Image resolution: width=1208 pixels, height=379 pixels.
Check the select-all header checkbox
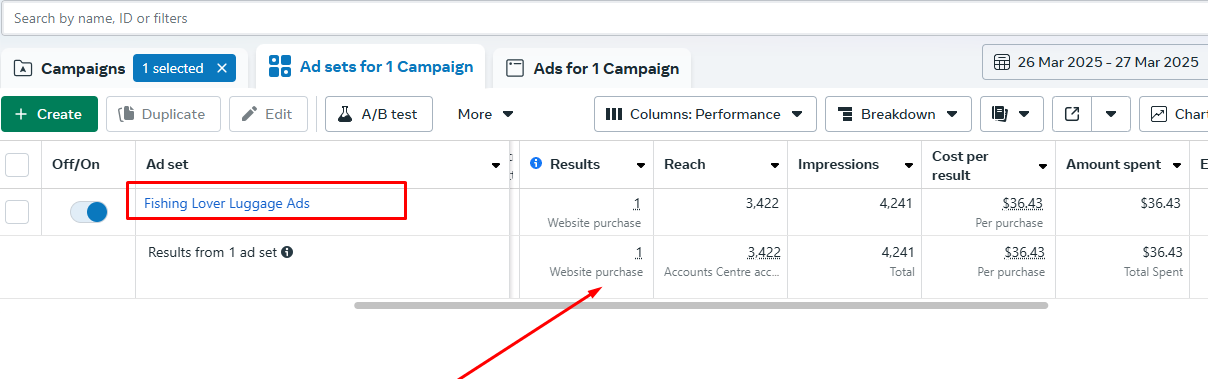[17, 164]
